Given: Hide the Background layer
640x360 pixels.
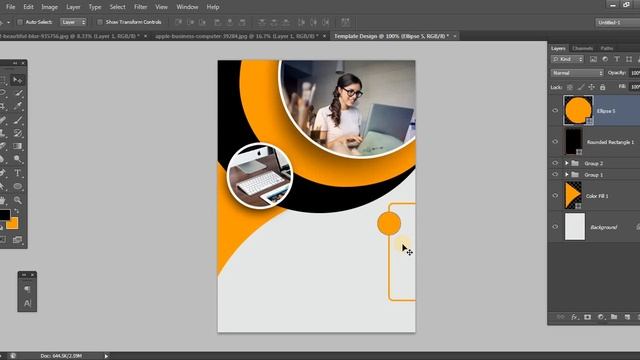Looking at the screenshot, I should pyautogui.click(x=555, y=227).
